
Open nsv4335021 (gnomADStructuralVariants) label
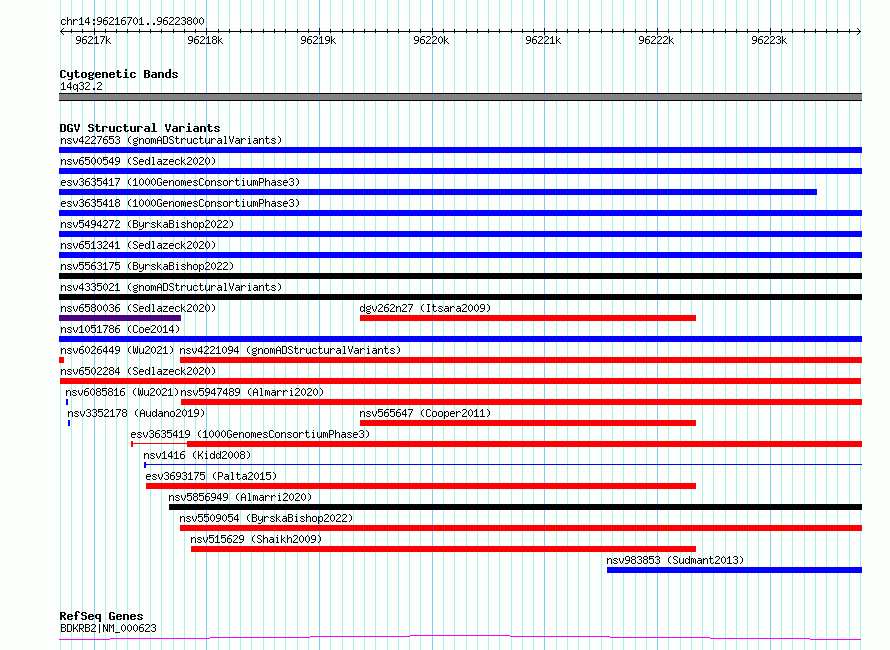click(x=171, y=287)
